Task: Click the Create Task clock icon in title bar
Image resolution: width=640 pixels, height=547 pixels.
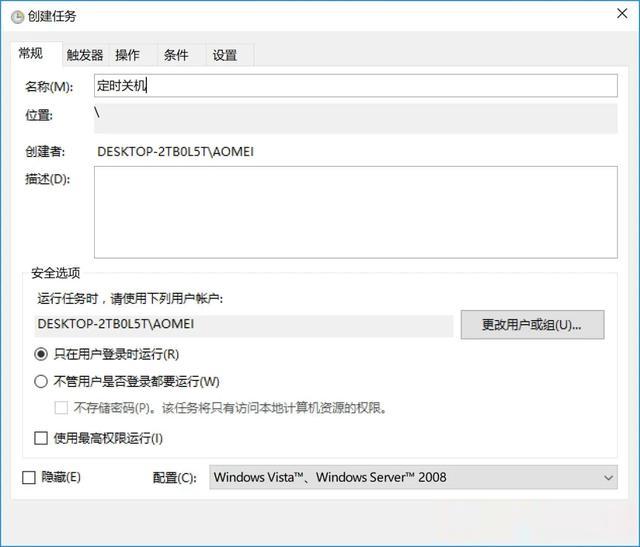Action: click(17, 17)
